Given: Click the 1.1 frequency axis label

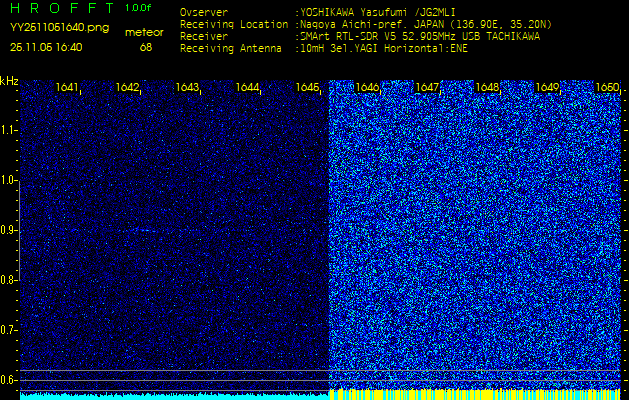Looking at the screenshot, I should click(x=7, y=131).
